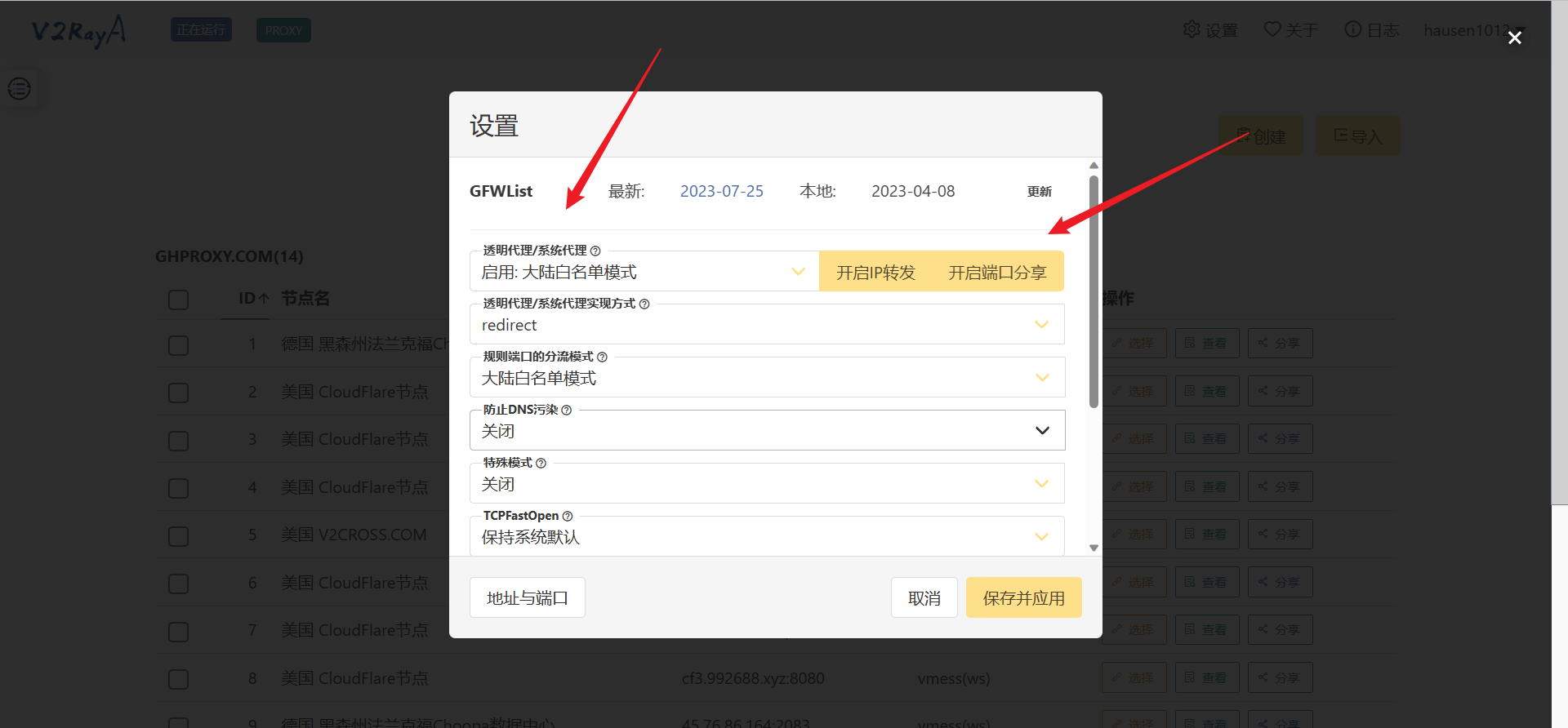Click help icon beside 特殊模式 label
The height and width of the screenshot is (728, 1568).
pyautogui.click(x=541, y=463)
